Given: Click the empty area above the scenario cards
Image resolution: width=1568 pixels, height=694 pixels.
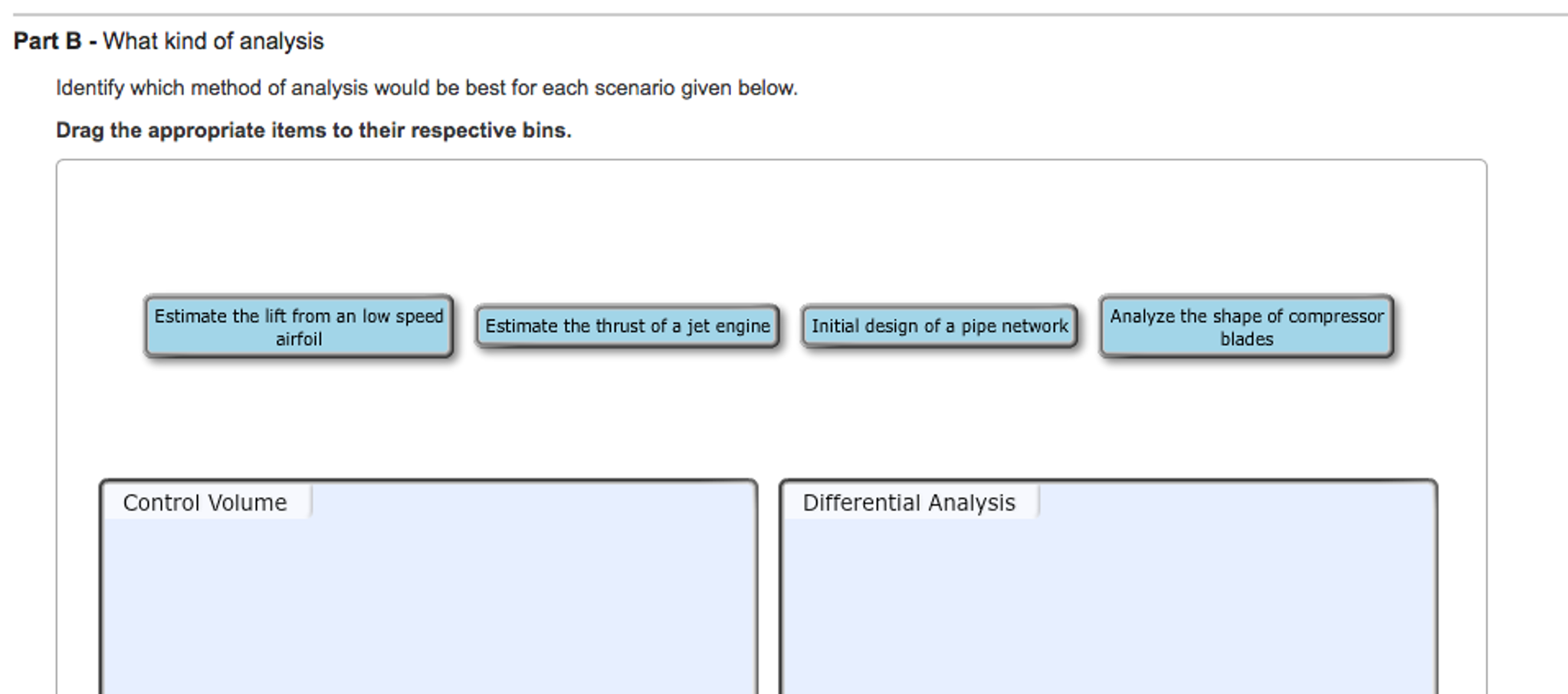Looking at the screenshot, I should pos(766,230).
